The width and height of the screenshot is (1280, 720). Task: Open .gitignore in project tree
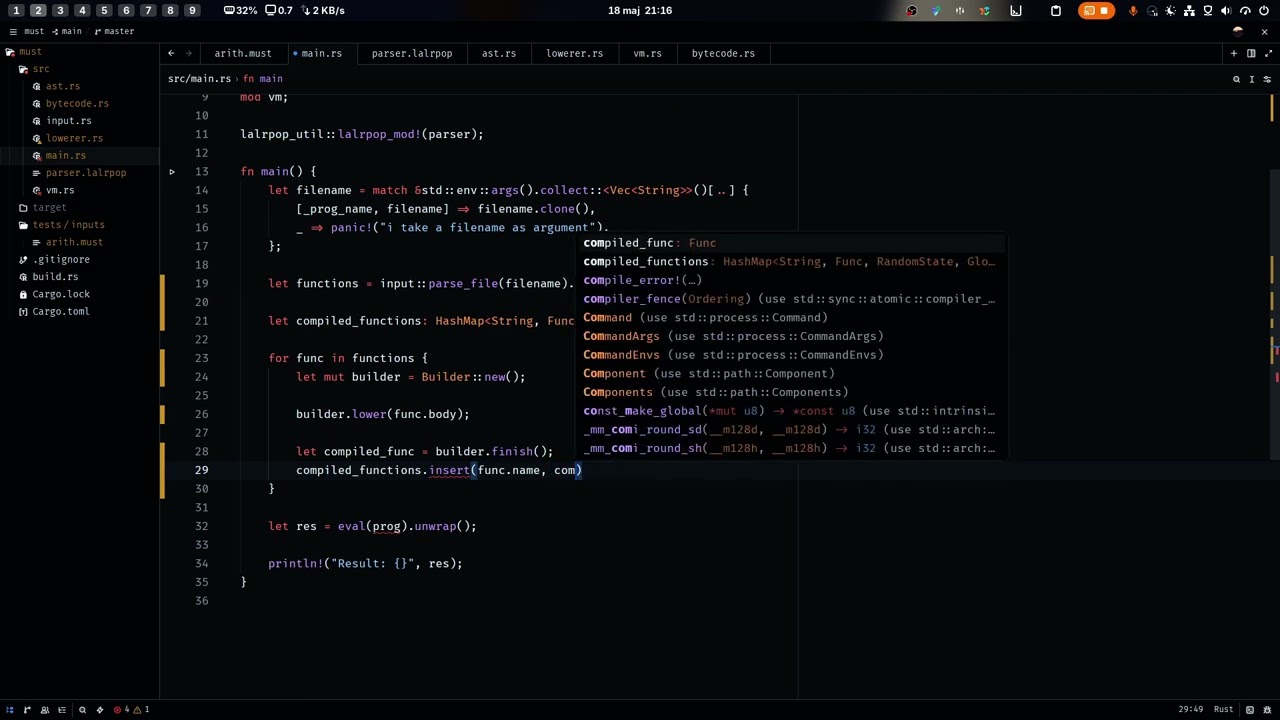point(61,259)
